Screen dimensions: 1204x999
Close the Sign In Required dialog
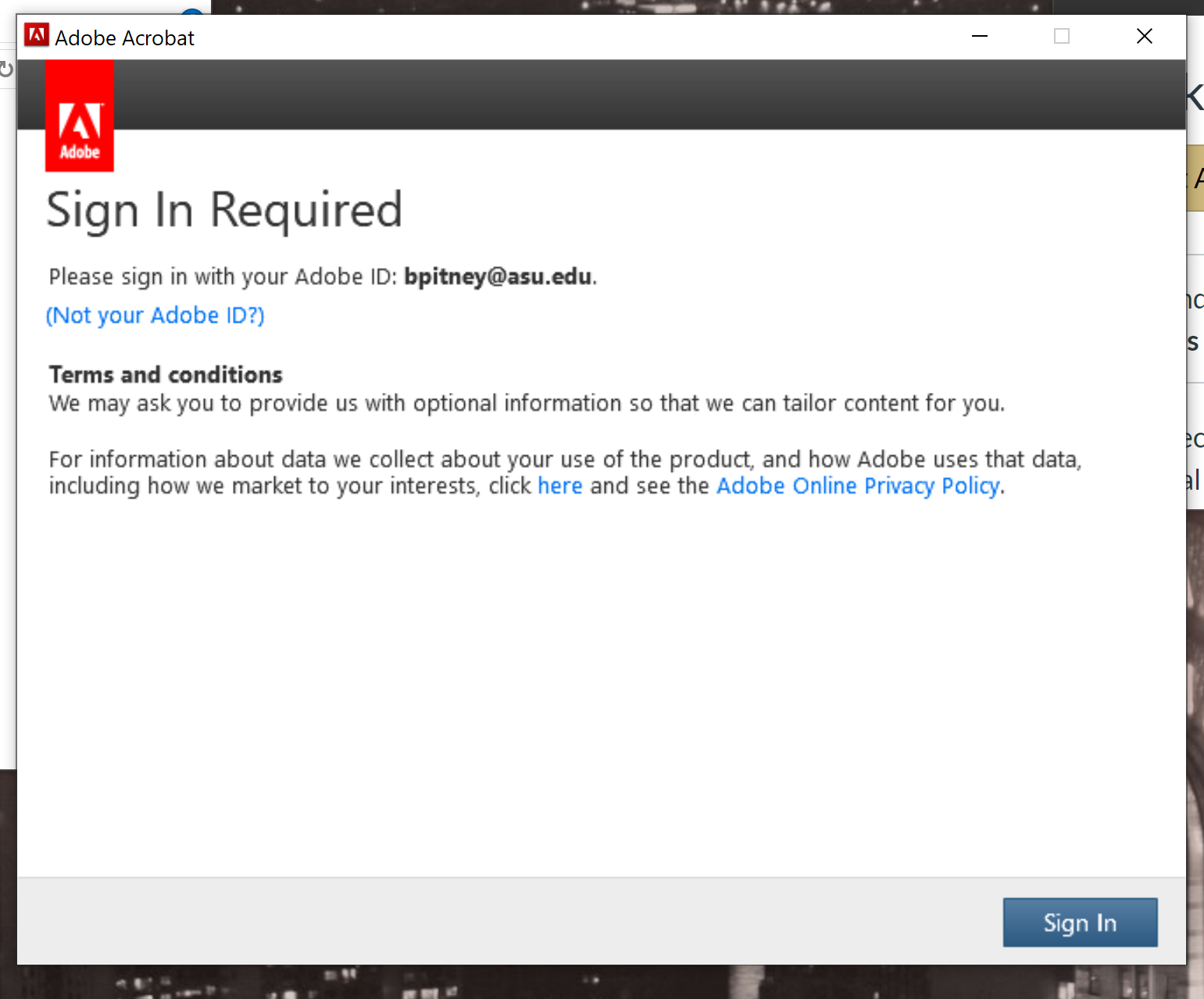tap(1145, 36)
